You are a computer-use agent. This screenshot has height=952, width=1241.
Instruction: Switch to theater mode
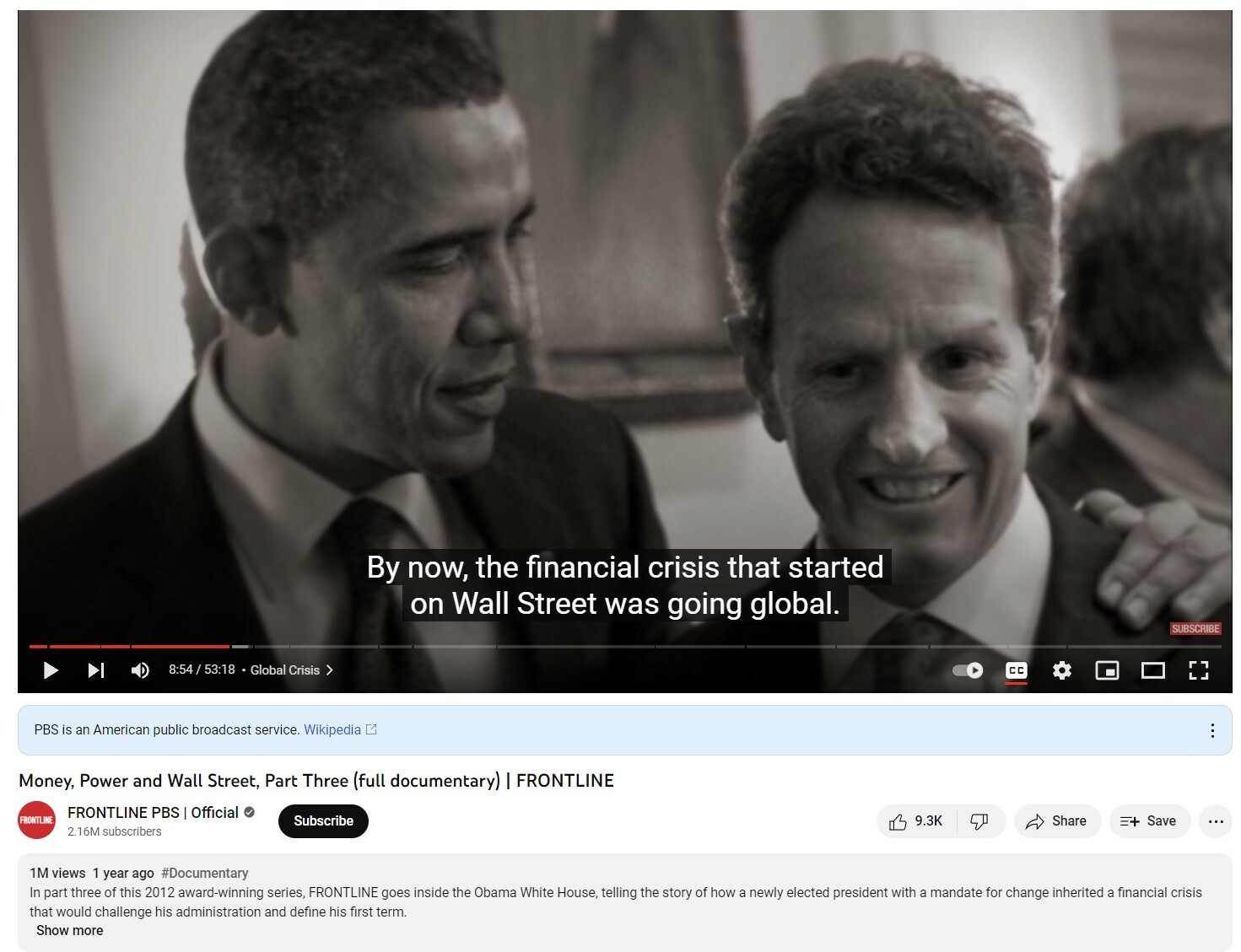[1152, 670]
